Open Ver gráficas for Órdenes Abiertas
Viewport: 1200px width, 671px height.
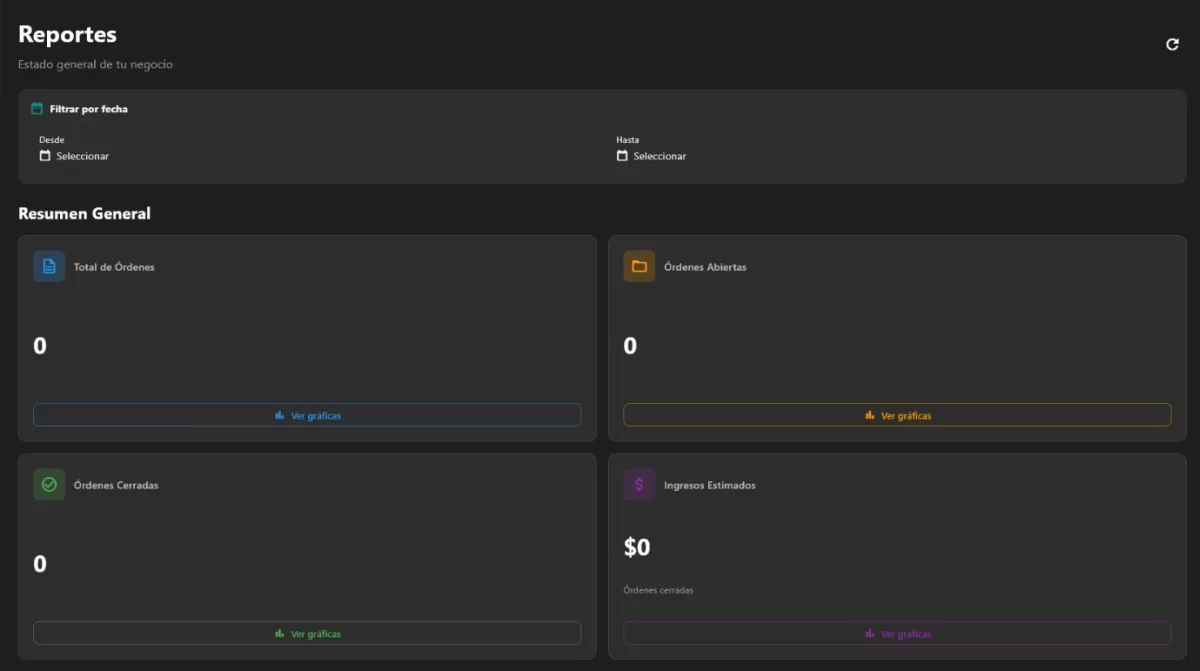897,415
